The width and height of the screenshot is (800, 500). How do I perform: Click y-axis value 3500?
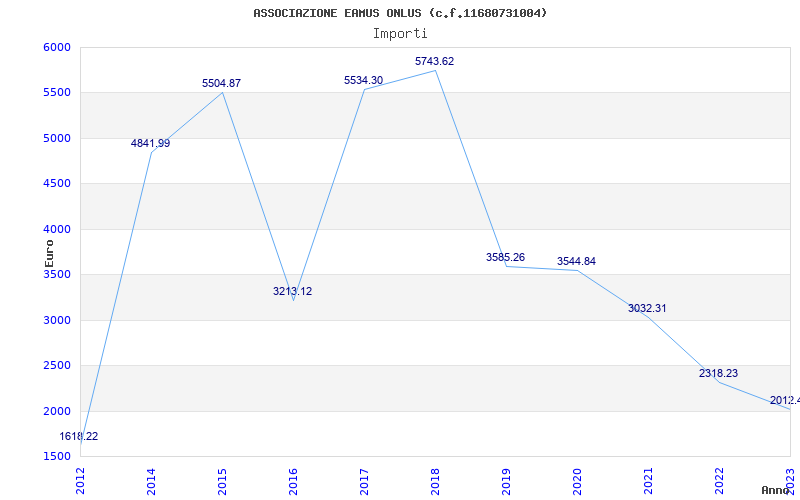click(x=56, y=274)
